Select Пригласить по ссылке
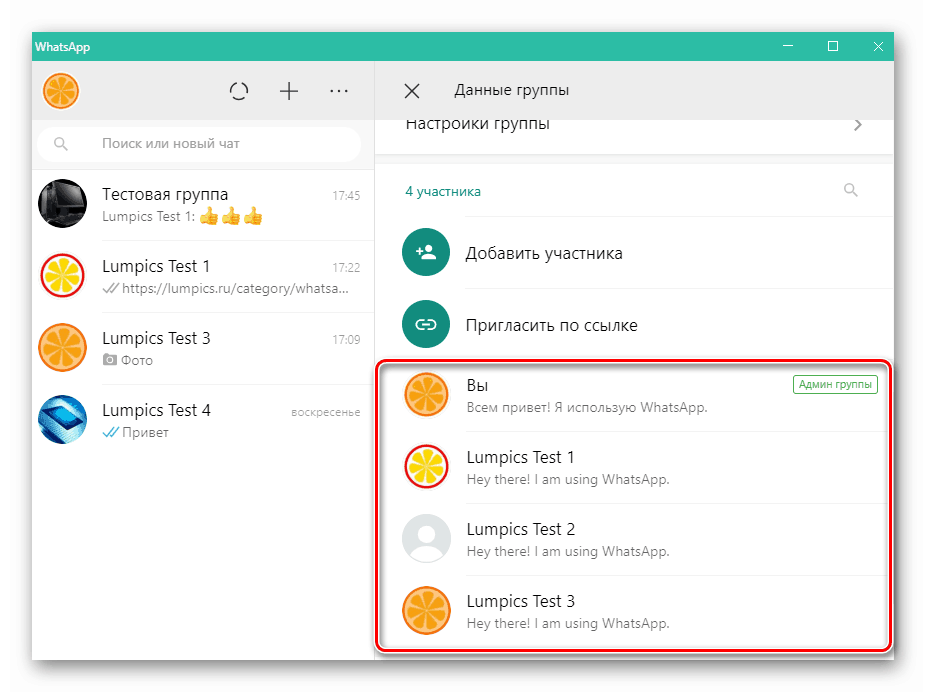Image resolution: width=926 pixels, height=692 pixels. (634, 325)
